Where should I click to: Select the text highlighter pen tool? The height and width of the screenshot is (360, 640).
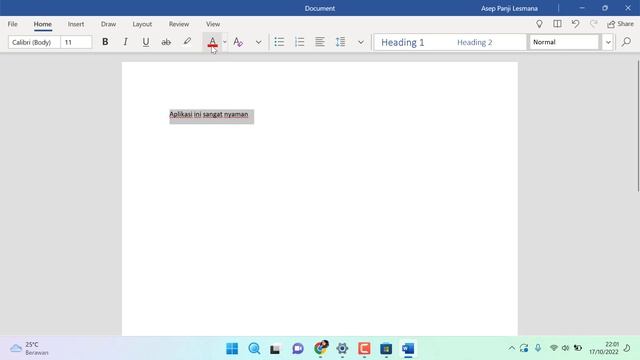[x=187, y=42]
